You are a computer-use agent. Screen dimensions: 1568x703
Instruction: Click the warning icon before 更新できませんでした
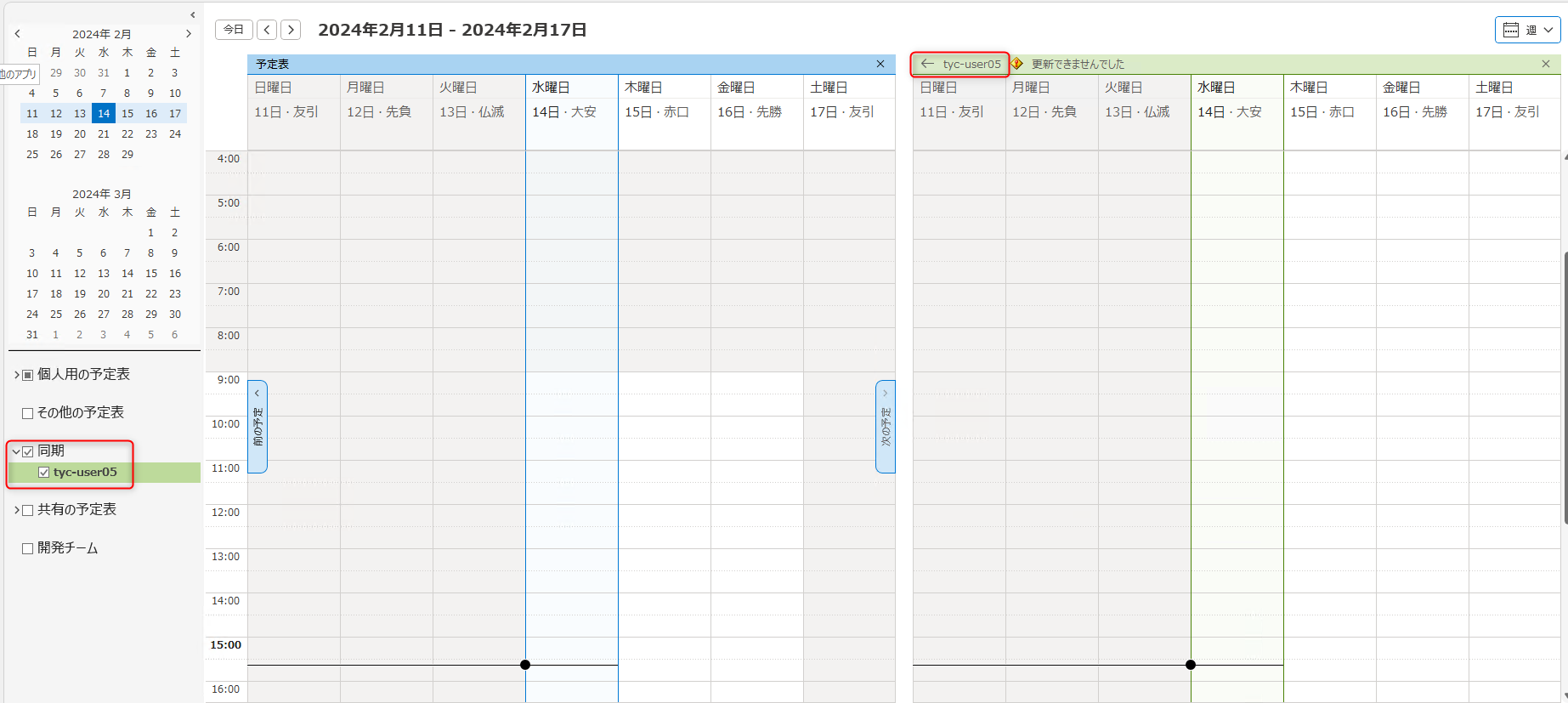pos(1017,64)
